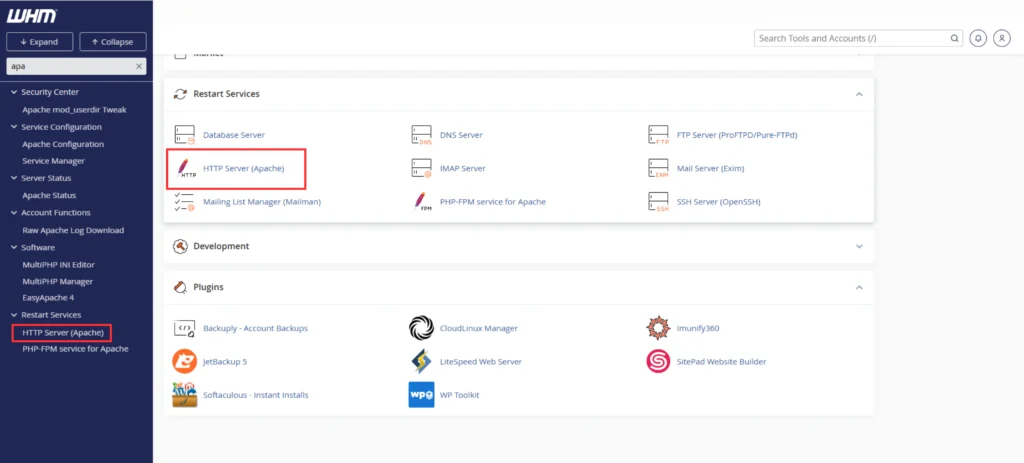Click the Plugins section icon
The height and width of the screenshot is (463, 1024).
pos(180,287)
